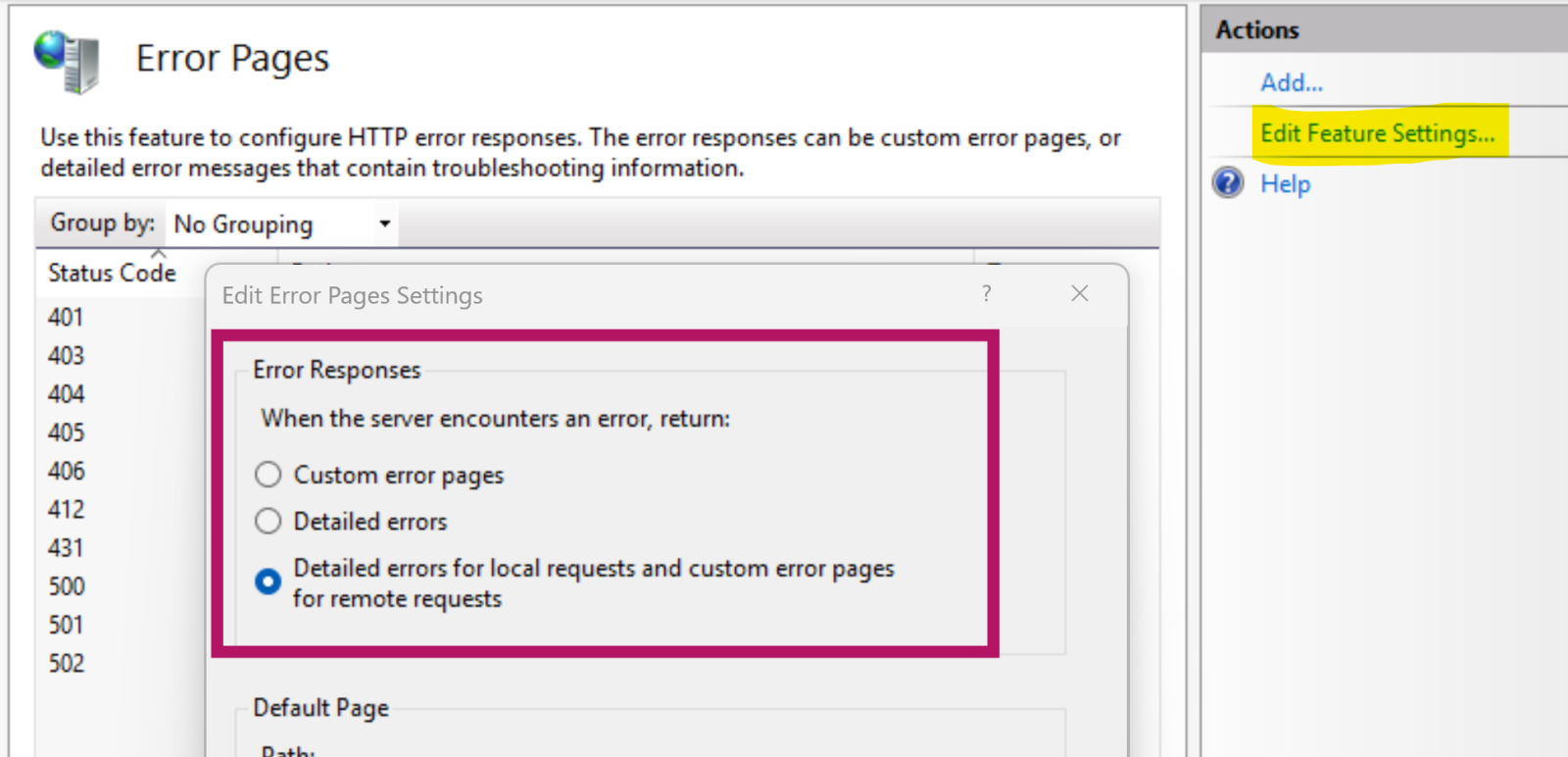Select the 500 status code row
Image resolution: width=1568 pixels, height=757 pixels.
66,586
